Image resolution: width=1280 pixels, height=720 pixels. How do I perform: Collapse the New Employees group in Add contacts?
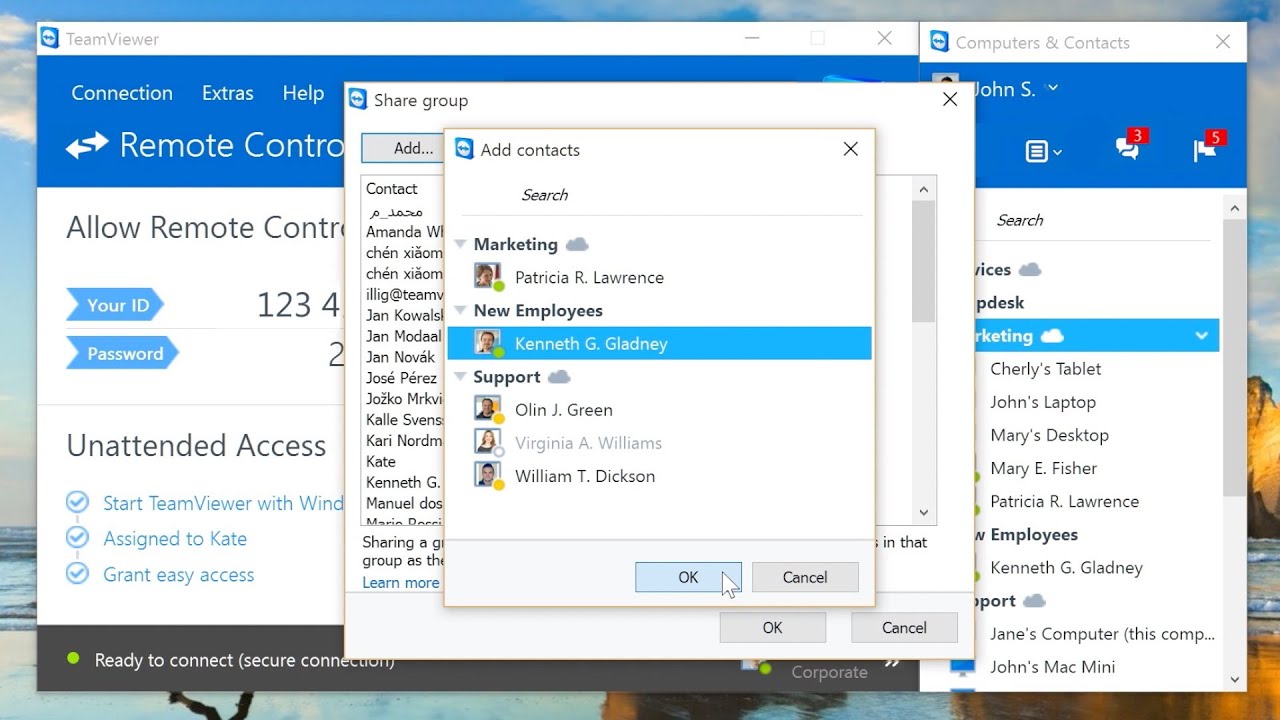(460, 311)
